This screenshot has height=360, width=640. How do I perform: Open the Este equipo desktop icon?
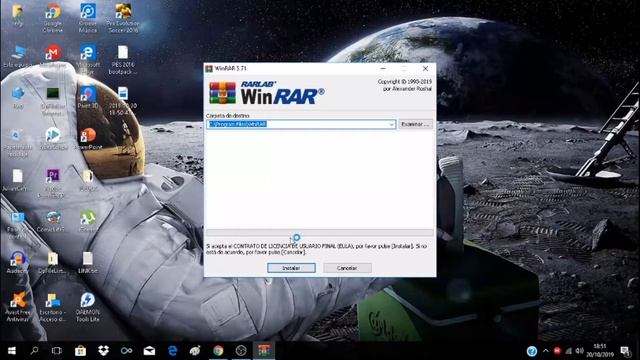click(18, 56)
